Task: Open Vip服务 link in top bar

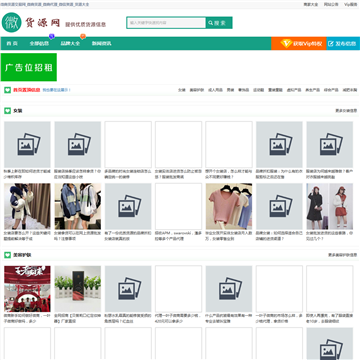Action: pyautogui.click(x=350, y=4)
